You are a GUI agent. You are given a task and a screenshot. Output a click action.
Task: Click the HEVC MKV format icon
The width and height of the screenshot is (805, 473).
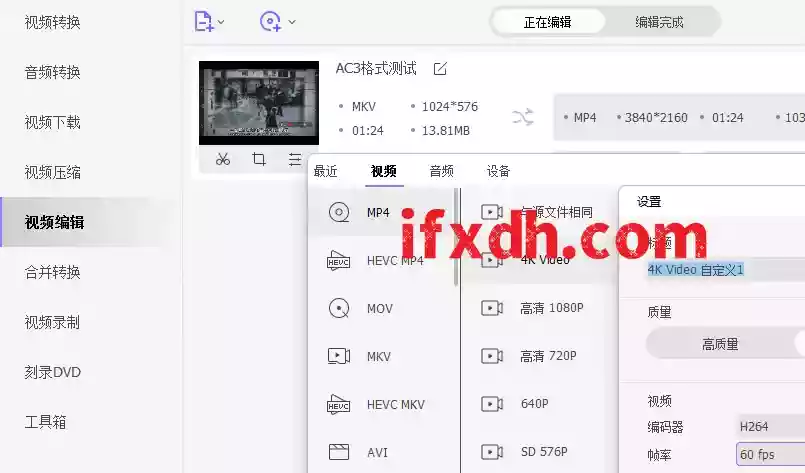pos(339,404)
